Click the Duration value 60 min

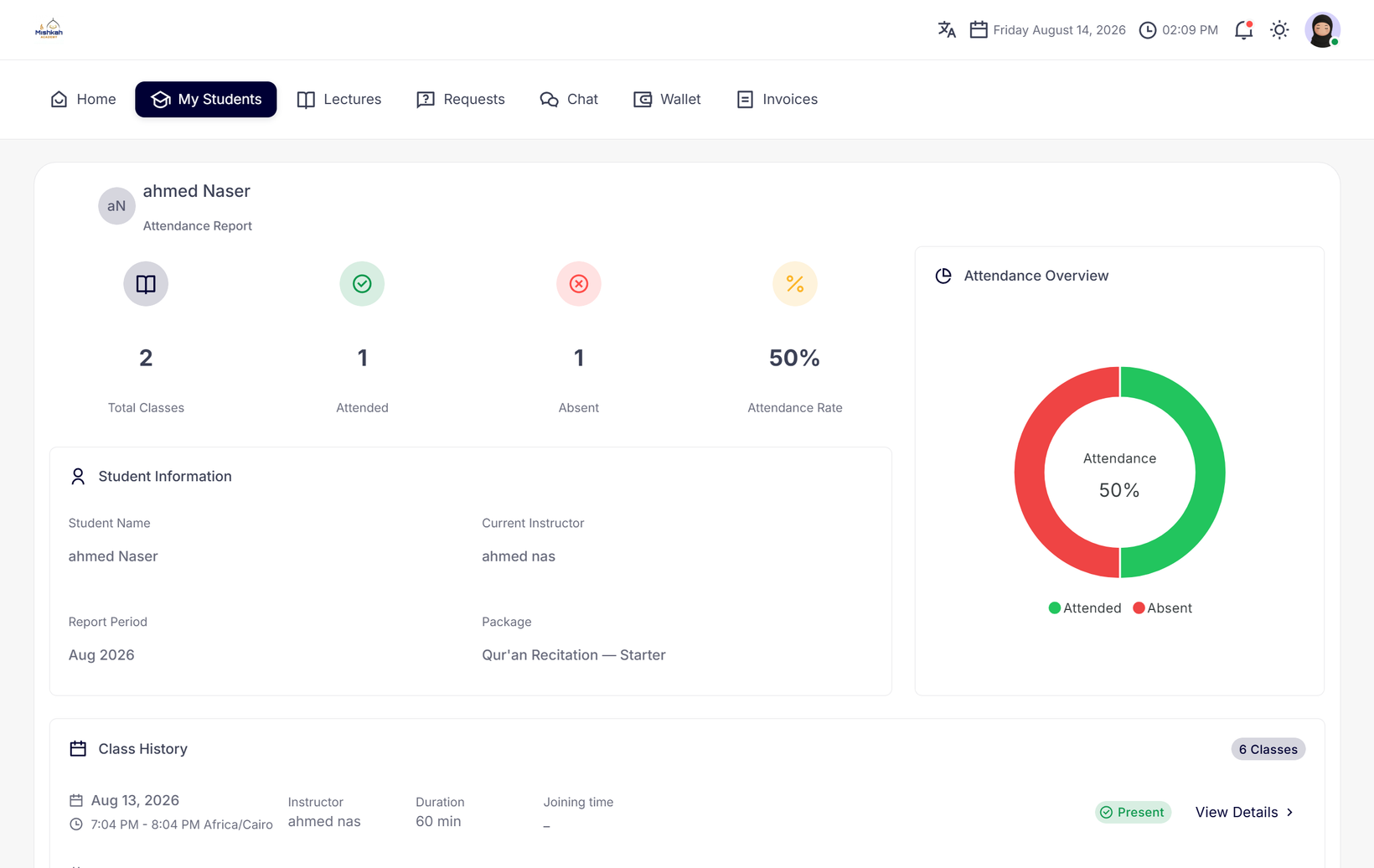pos(438,822)
